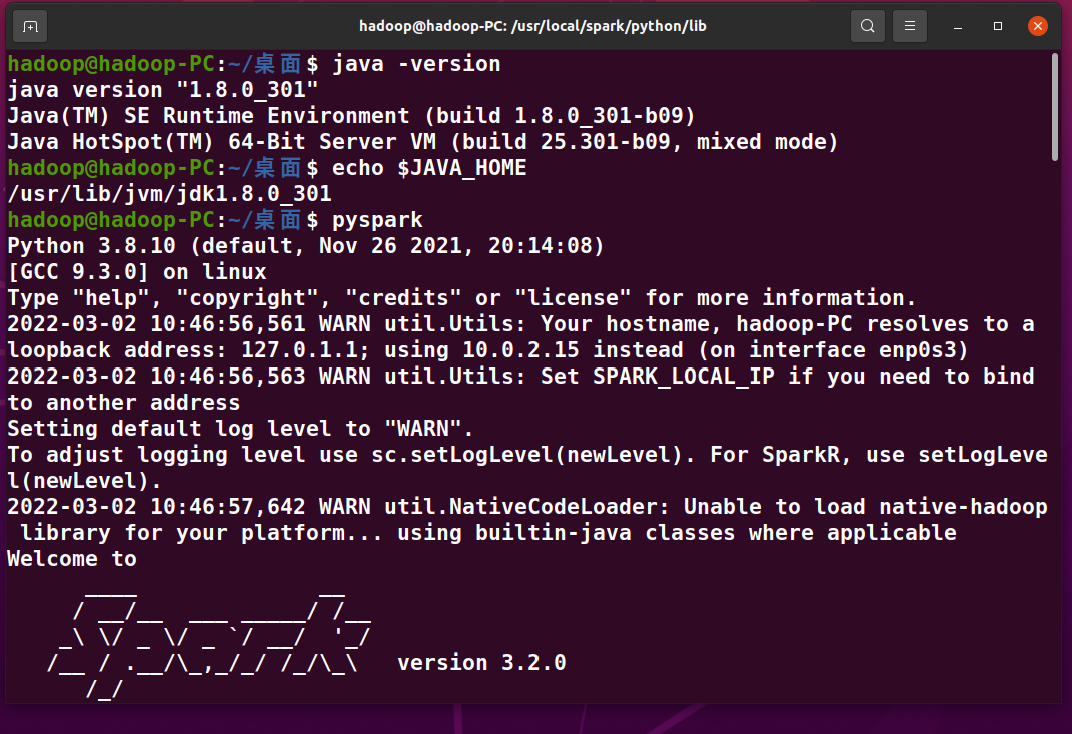Image resolution: width=1072 pixels, height=734 pixels.
Task: Click the path '/usr/lib/jvm/jdk1.8.0_301'
Action: point(170,194)
